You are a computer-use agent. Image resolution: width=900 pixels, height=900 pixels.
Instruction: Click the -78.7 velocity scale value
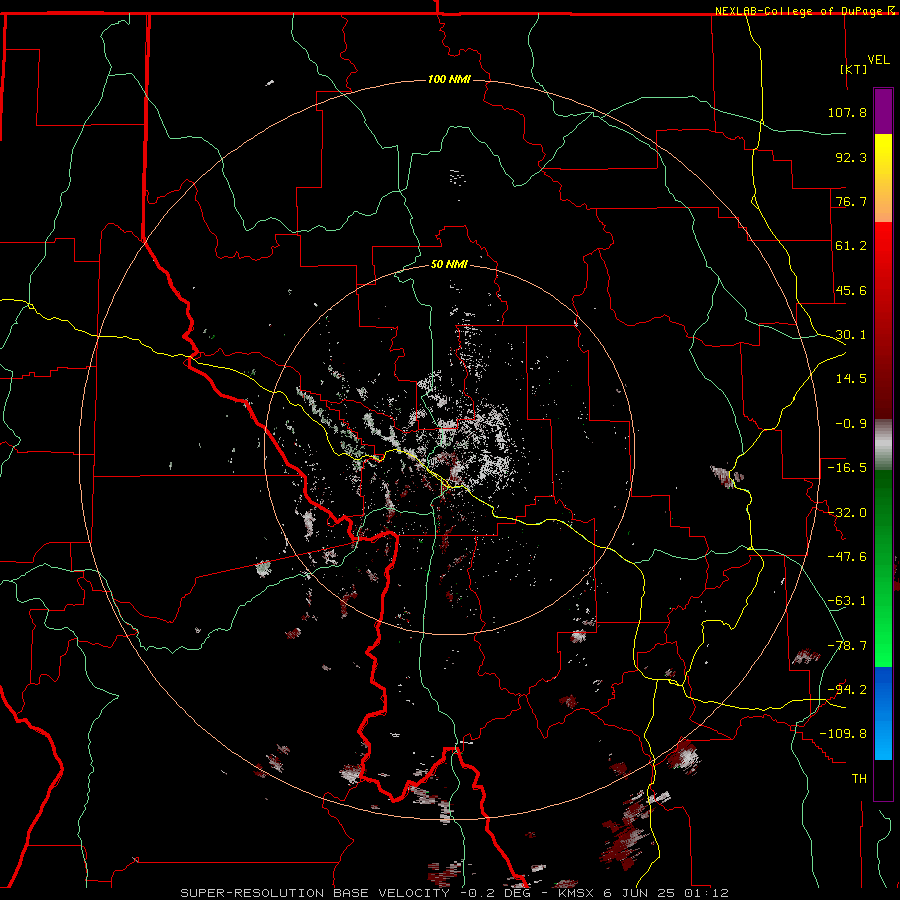coord(847,646)
